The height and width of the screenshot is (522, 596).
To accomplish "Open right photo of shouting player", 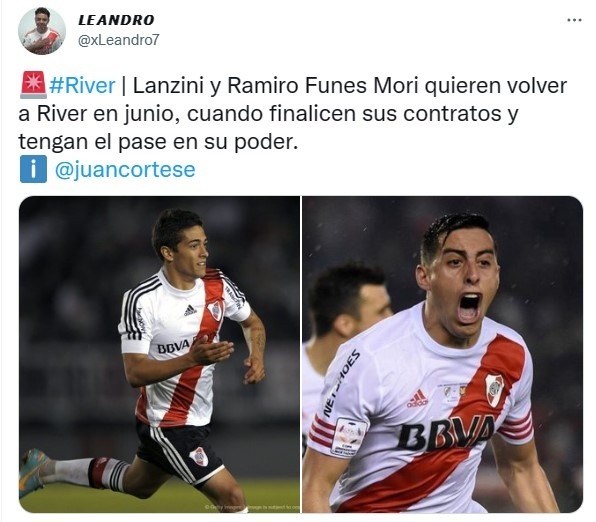I will 442,354.
